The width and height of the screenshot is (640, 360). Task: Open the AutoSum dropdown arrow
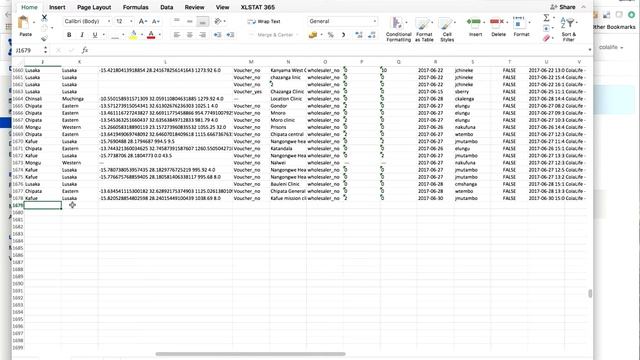(x=553, y=18)
